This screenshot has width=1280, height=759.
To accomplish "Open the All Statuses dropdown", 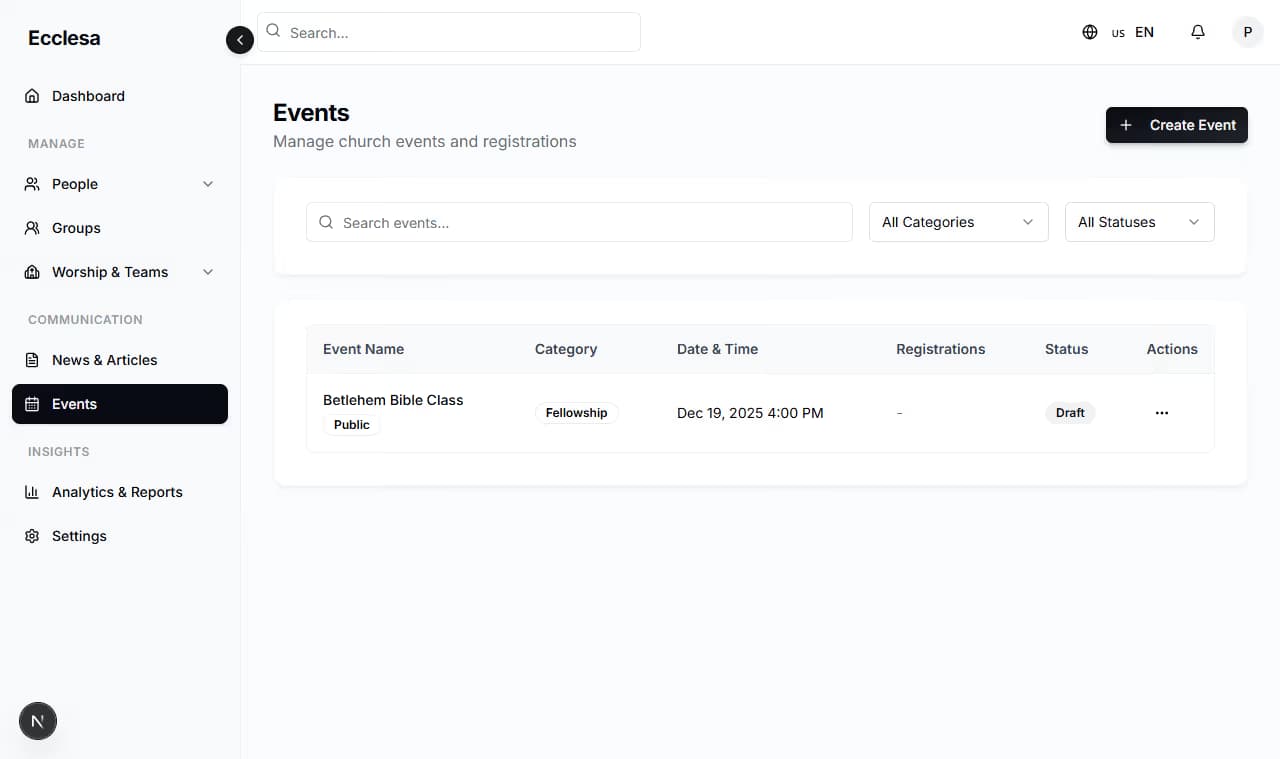I will tap(1139, 222).
